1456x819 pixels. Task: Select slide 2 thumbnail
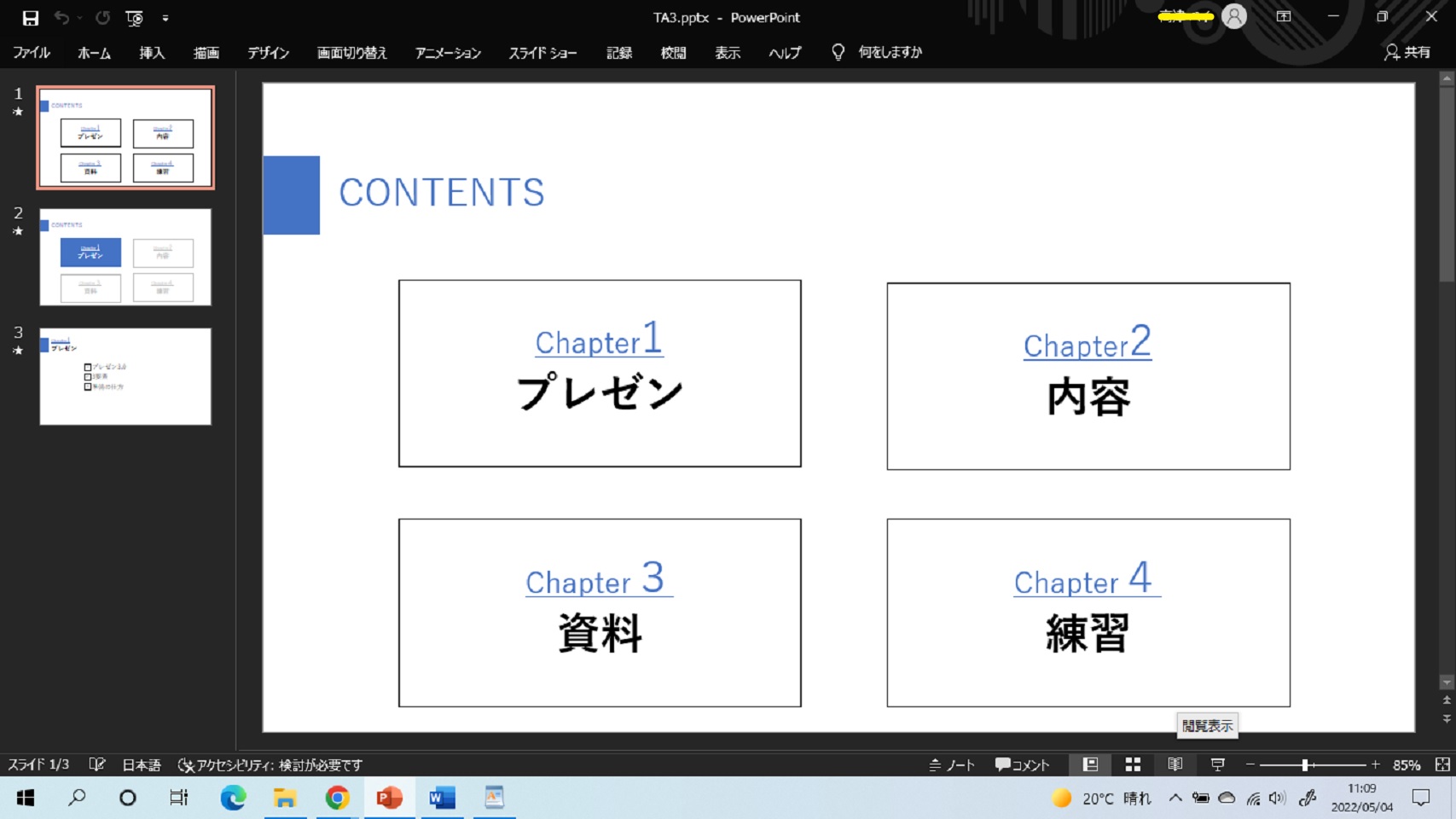(125, 257)
